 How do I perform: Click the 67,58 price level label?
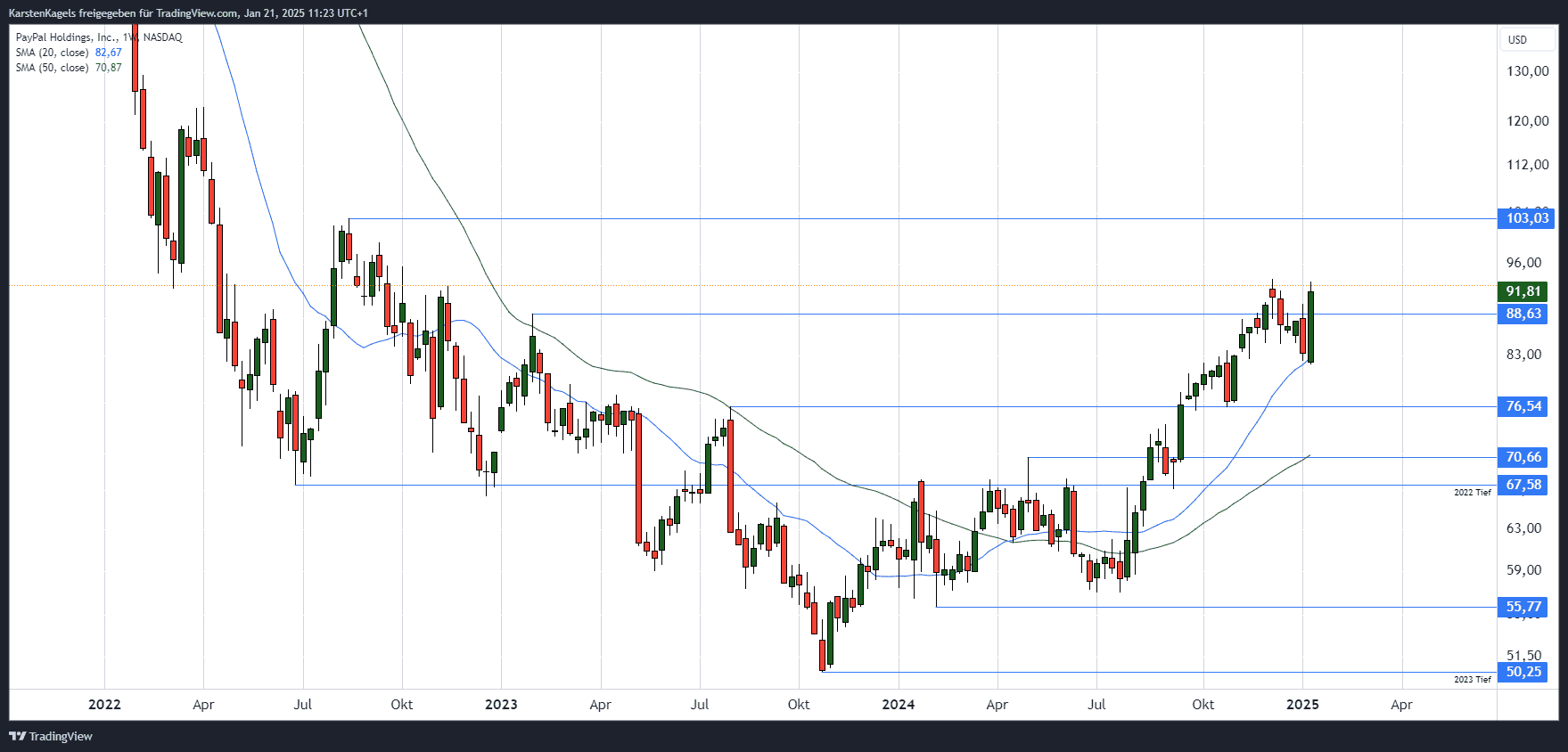[x=1523, y=485]
